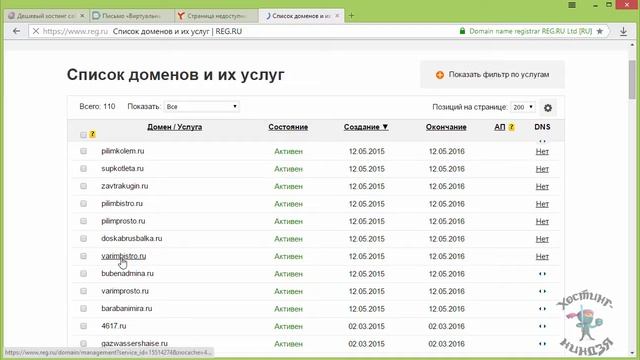640x360 pixels.
Task: Click DNS arrows icon for varimprosto.ru
Action: pyautogui.click(x=542, y=291)
